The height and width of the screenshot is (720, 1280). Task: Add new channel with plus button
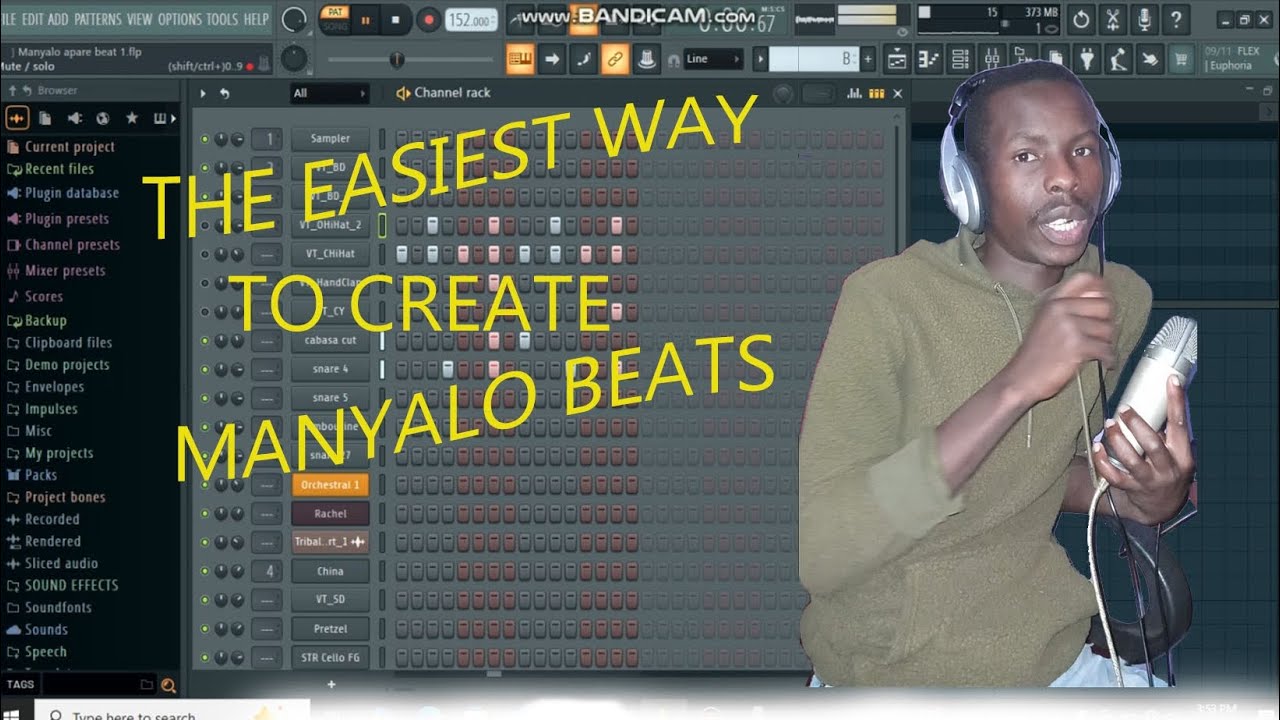point(331,685)
